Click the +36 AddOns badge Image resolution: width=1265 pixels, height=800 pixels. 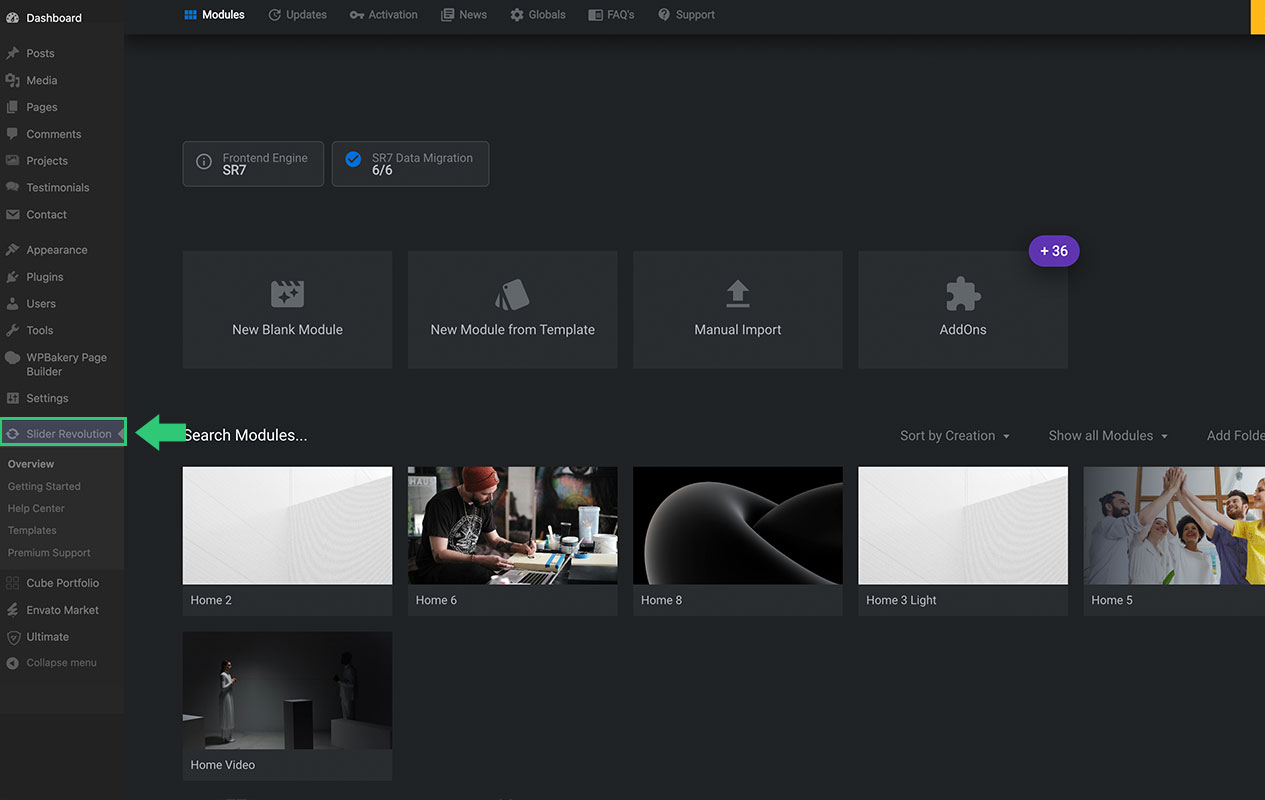point(1054,251)
